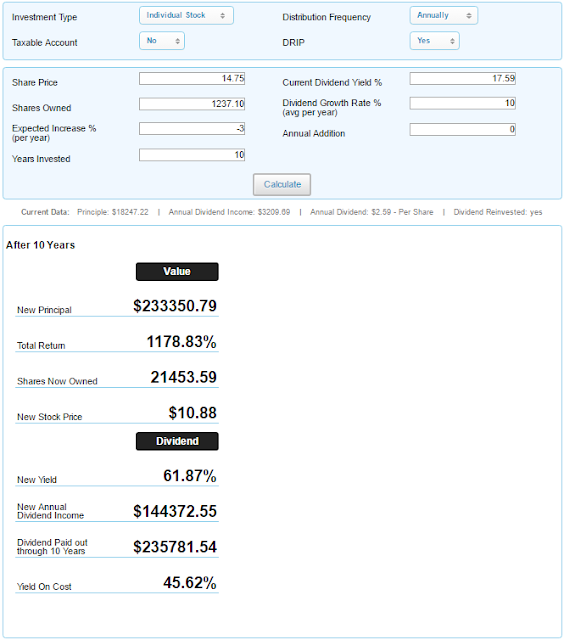564x640 pixels.
Task: Click the 'Years Invested' field label
Action: [41, 159]
